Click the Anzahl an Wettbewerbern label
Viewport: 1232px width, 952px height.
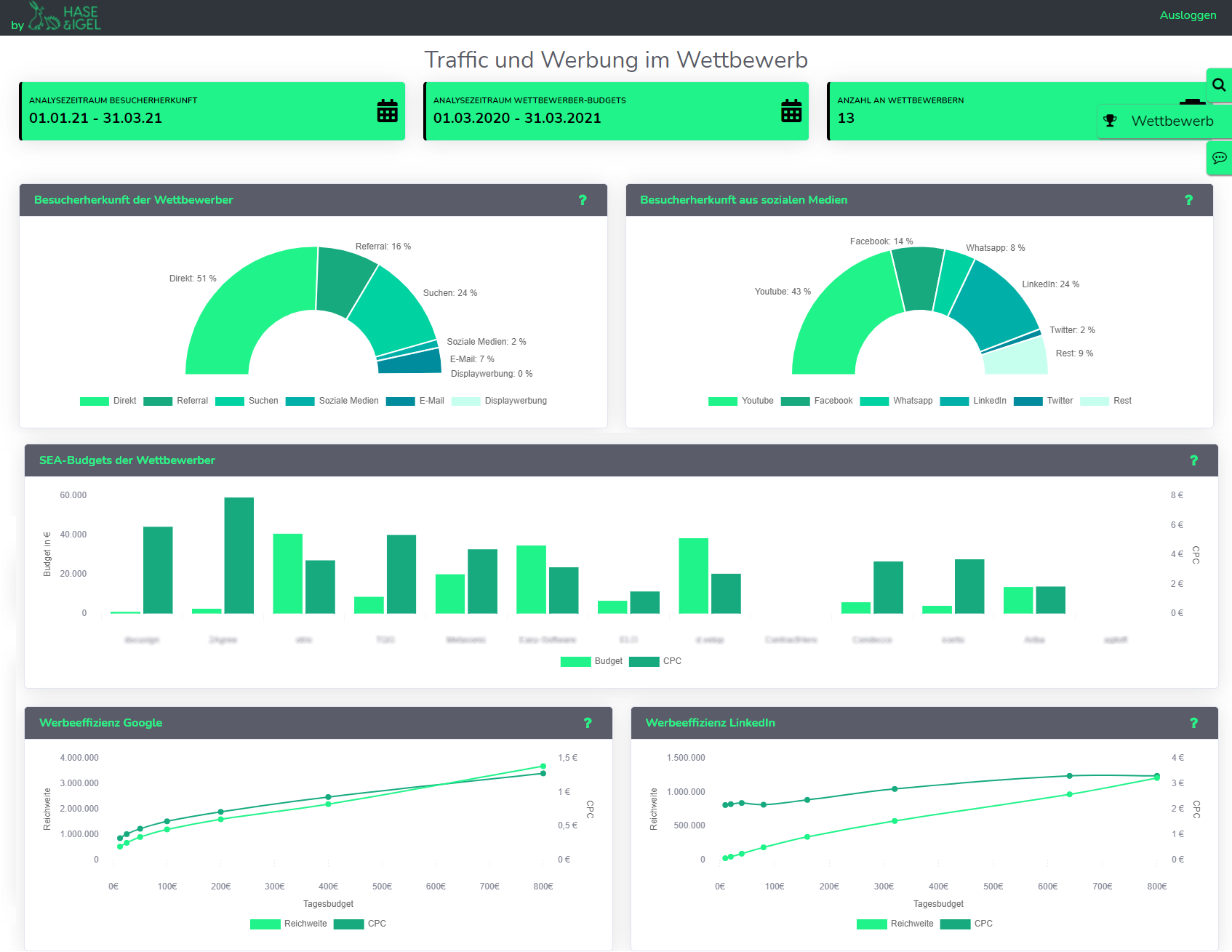pos(900,100)
